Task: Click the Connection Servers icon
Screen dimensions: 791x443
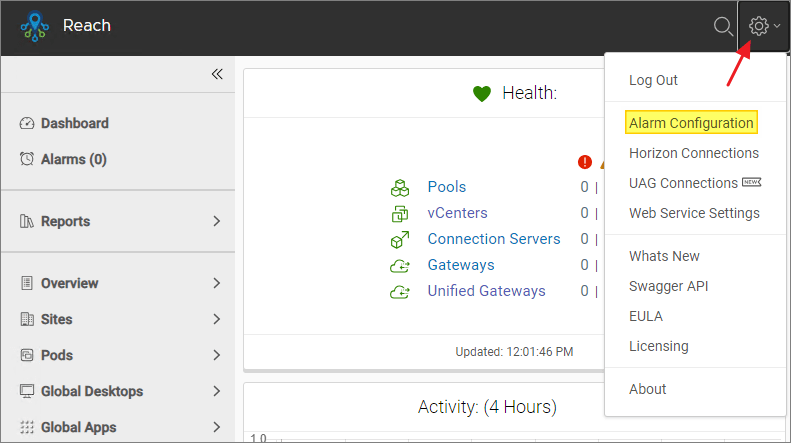Action: click(400, 239)
